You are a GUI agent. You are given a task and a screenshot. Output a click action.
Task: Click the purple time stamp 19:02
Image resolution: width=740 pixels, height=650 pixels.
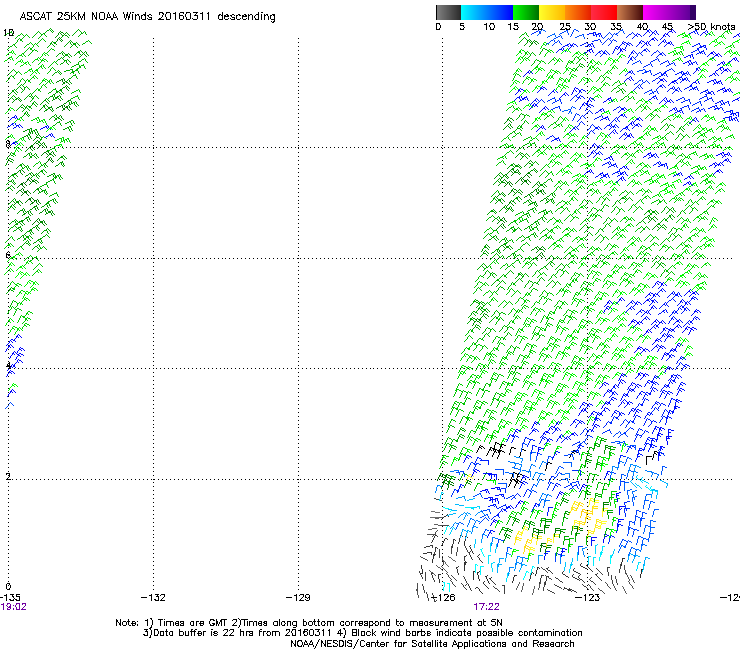(x=14, y=607)
